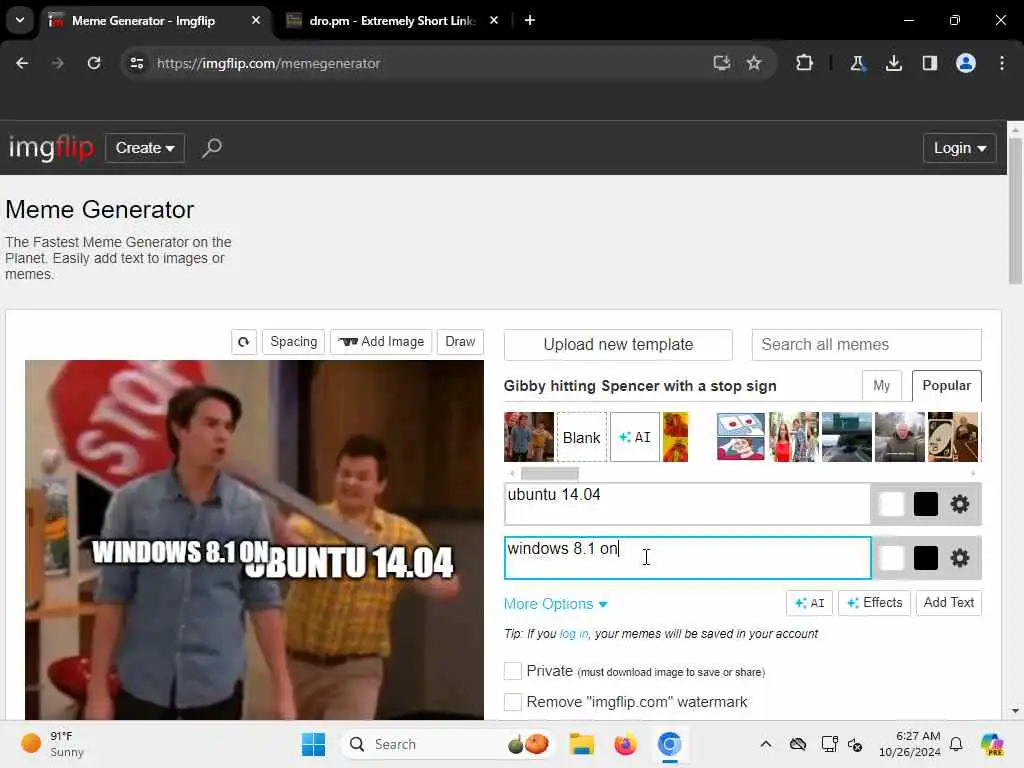The height and width of the screenshot is (768, 1024).
Task: Pick black outline color for ubuntu 14.04 text
Action: click(925, 504)
